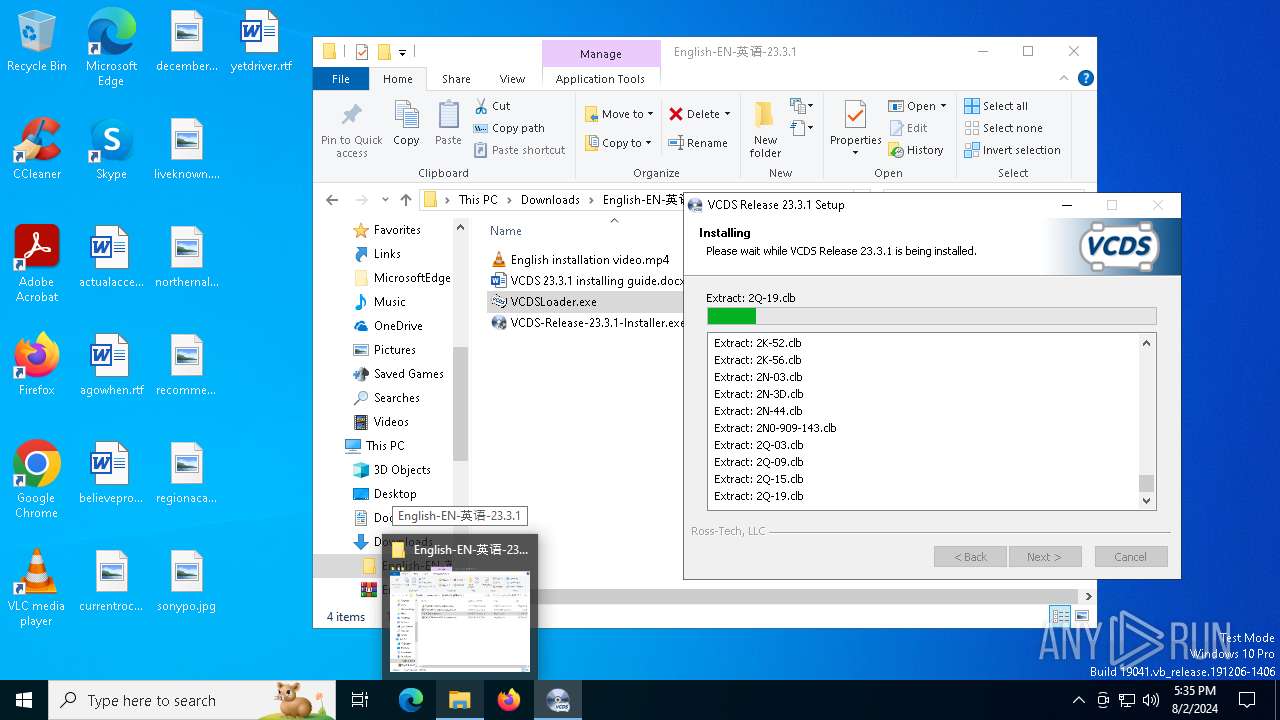Image resolution: width=1280 pixels, height=720 pixels.
Task: Create a New folder
Action: [765, 129]
